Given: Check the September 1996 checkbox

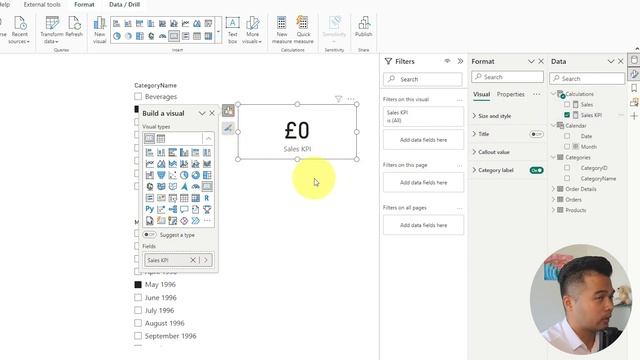Looking at the screenshot, I should click(x=138, y=336).
